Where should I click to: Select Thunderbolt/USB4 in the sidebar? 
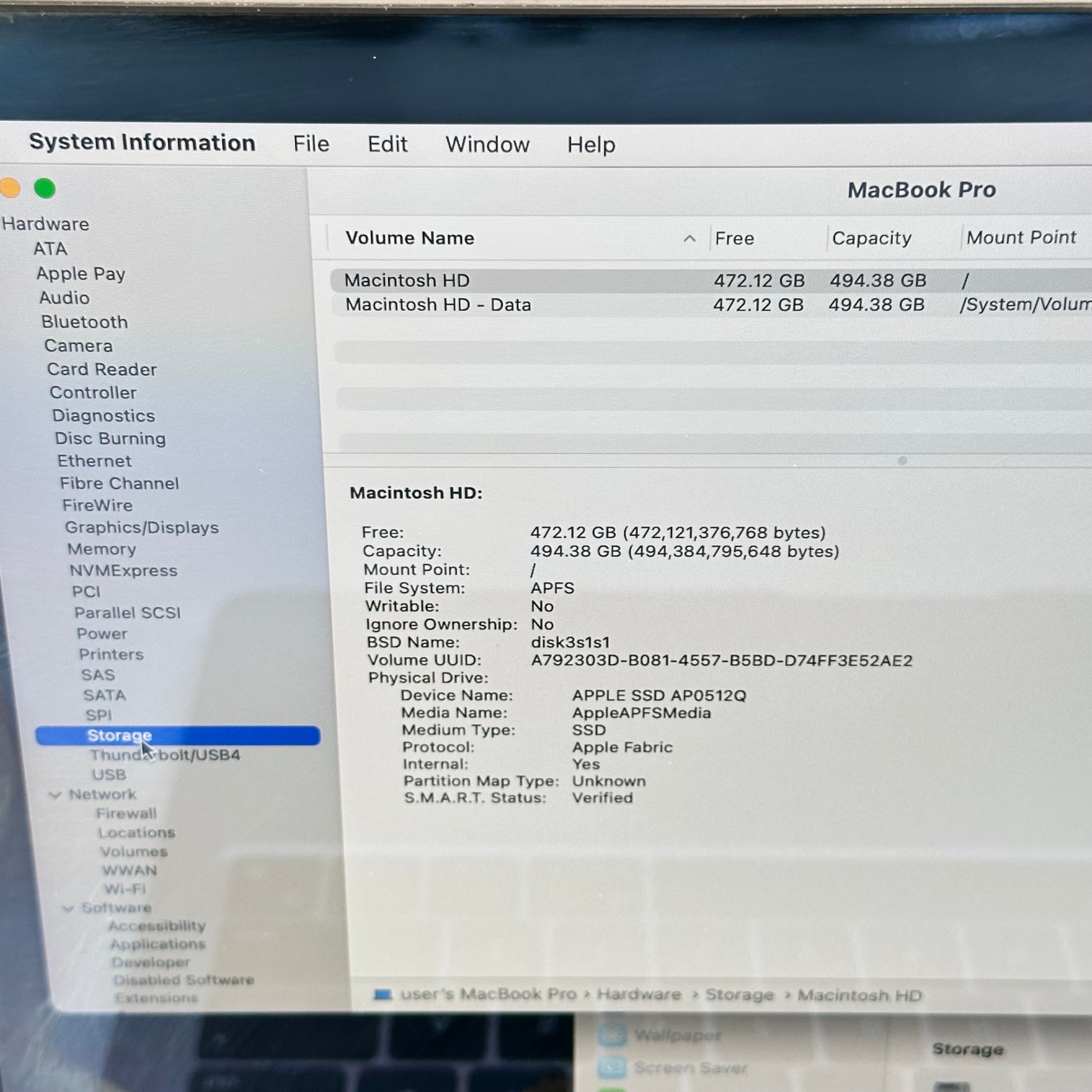[x=165, y=755]
